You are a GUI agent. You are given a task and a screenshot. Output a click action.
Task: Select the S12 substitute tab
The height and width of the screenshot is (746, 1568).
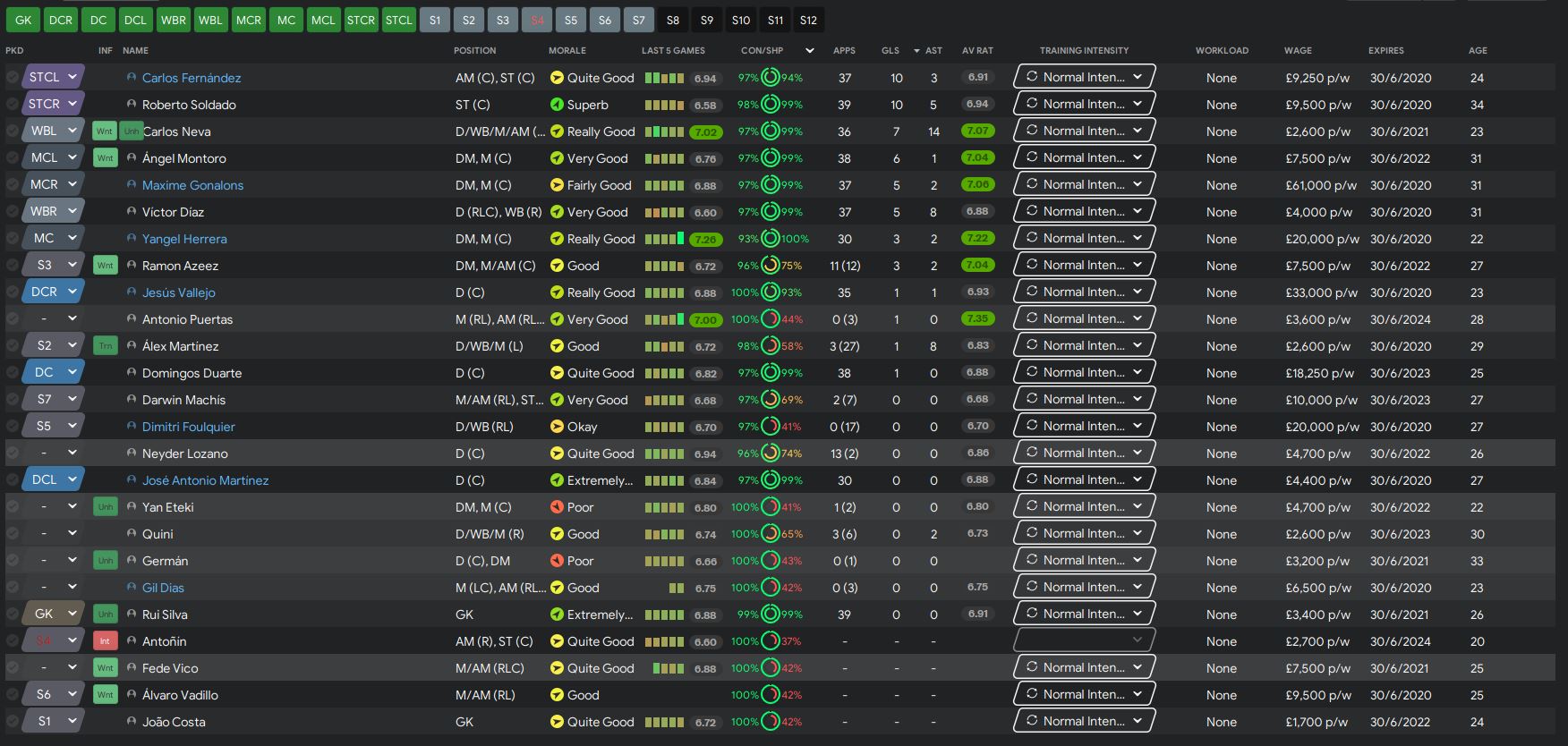pyautogui.click(x=808, y=20)
